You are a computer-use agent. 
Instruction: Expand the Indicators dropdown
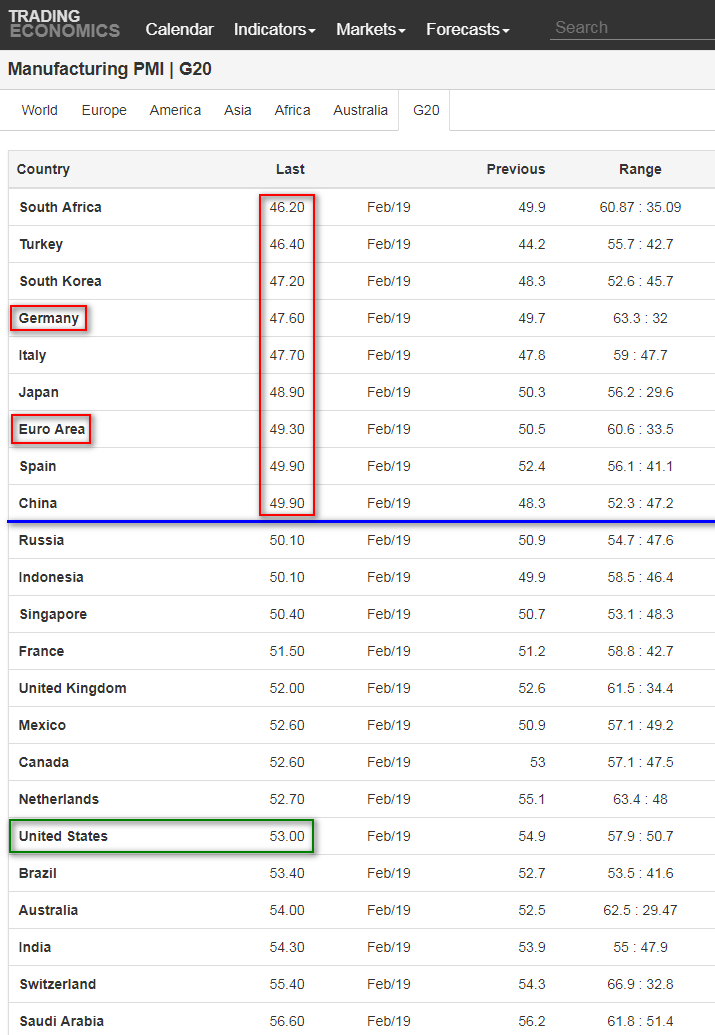(274, 30)
